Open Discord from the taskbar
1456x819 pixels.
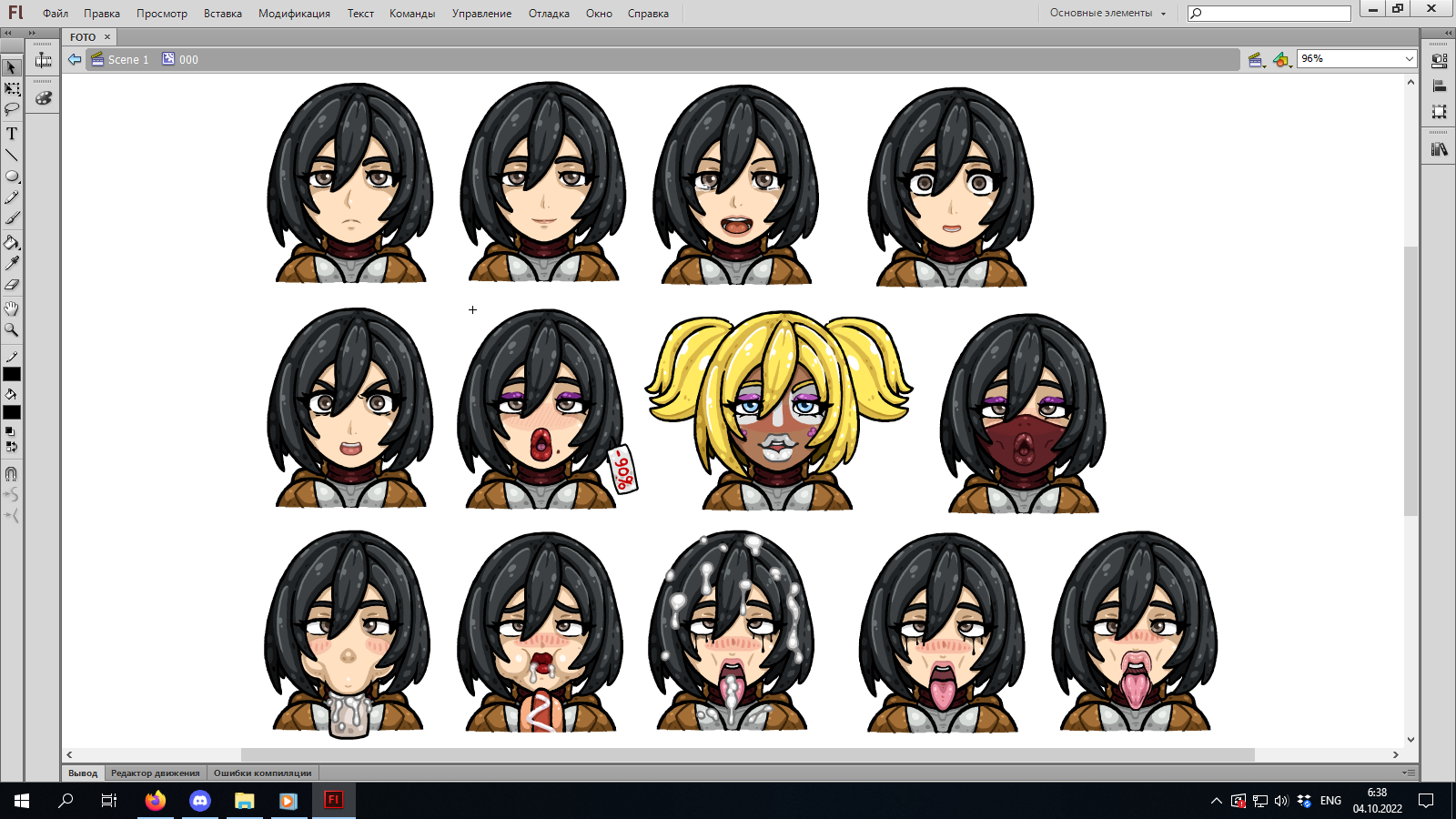[200, 801]
